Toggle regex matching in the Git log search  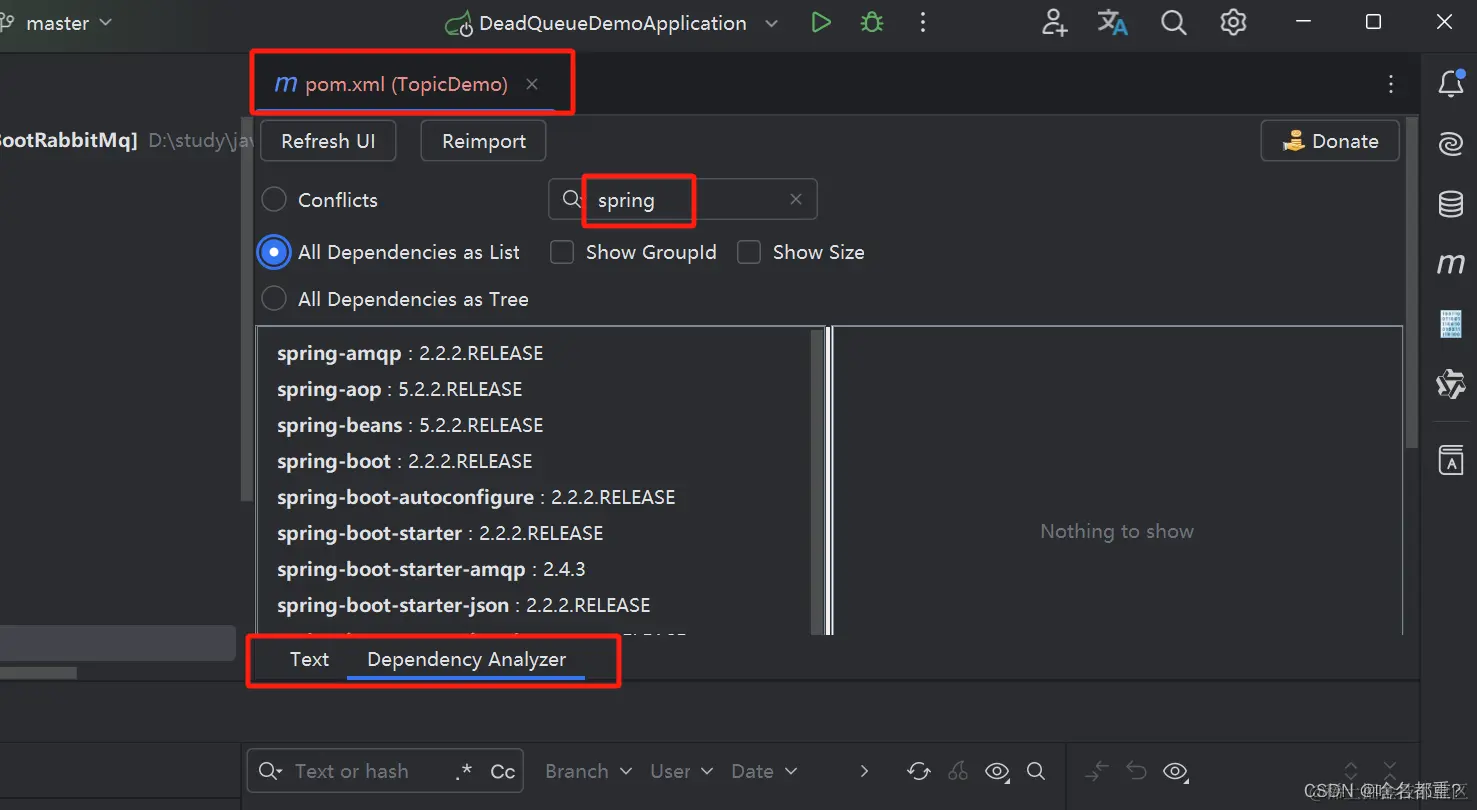464,771
